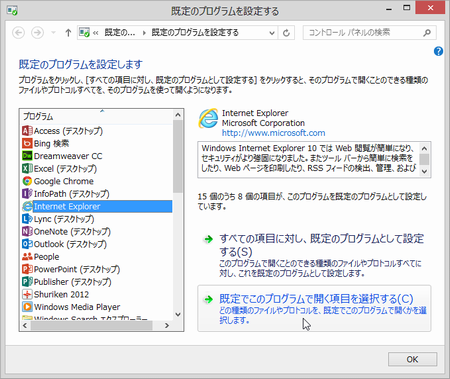Screen dimensions: 450x379
Task: Select Google Chrome in the list
Action: click(64, 181)
